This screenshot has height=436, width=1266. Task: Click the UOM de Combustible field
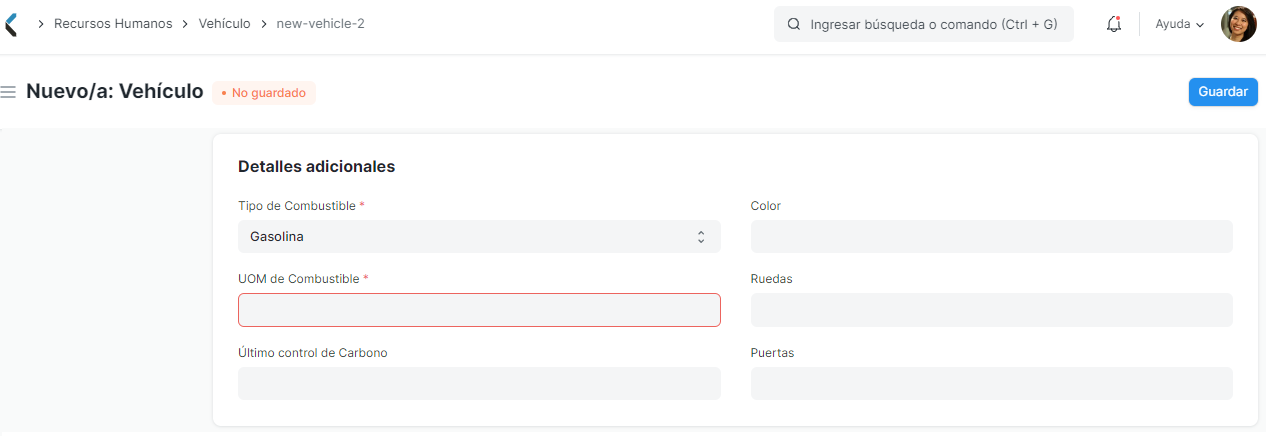pos(479,310)
